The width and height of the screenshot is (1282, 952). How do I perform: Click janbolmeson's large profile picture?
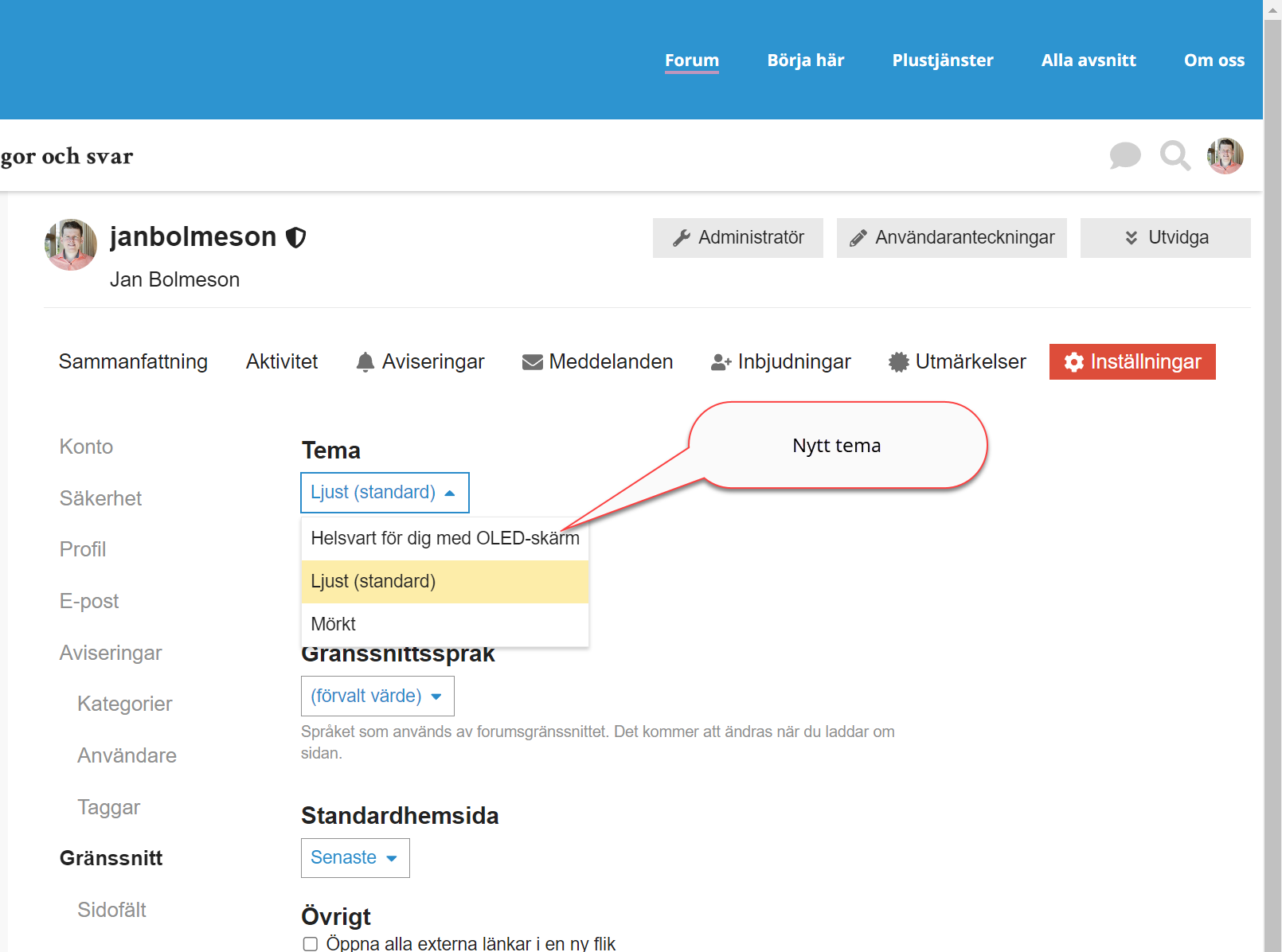coord(71,245)
